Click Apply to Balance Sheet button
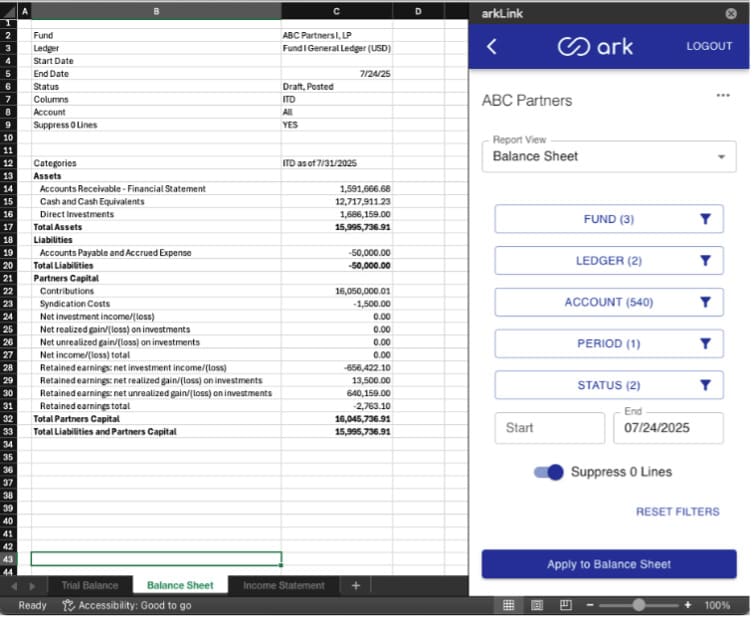 609,564
